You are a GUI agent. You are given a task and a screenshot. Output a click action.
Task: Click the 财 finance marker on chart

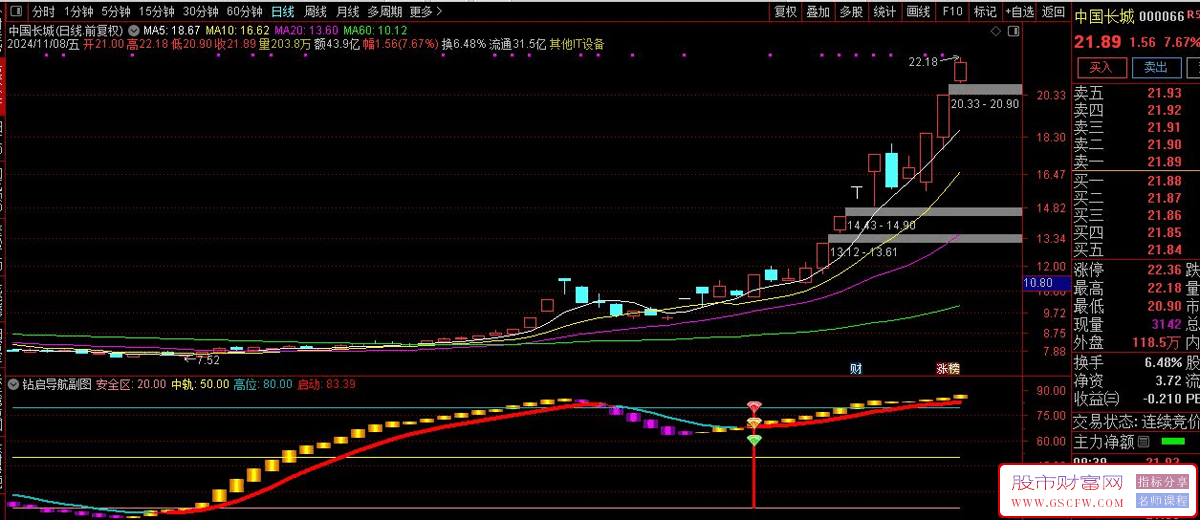(x=856, y=369)
